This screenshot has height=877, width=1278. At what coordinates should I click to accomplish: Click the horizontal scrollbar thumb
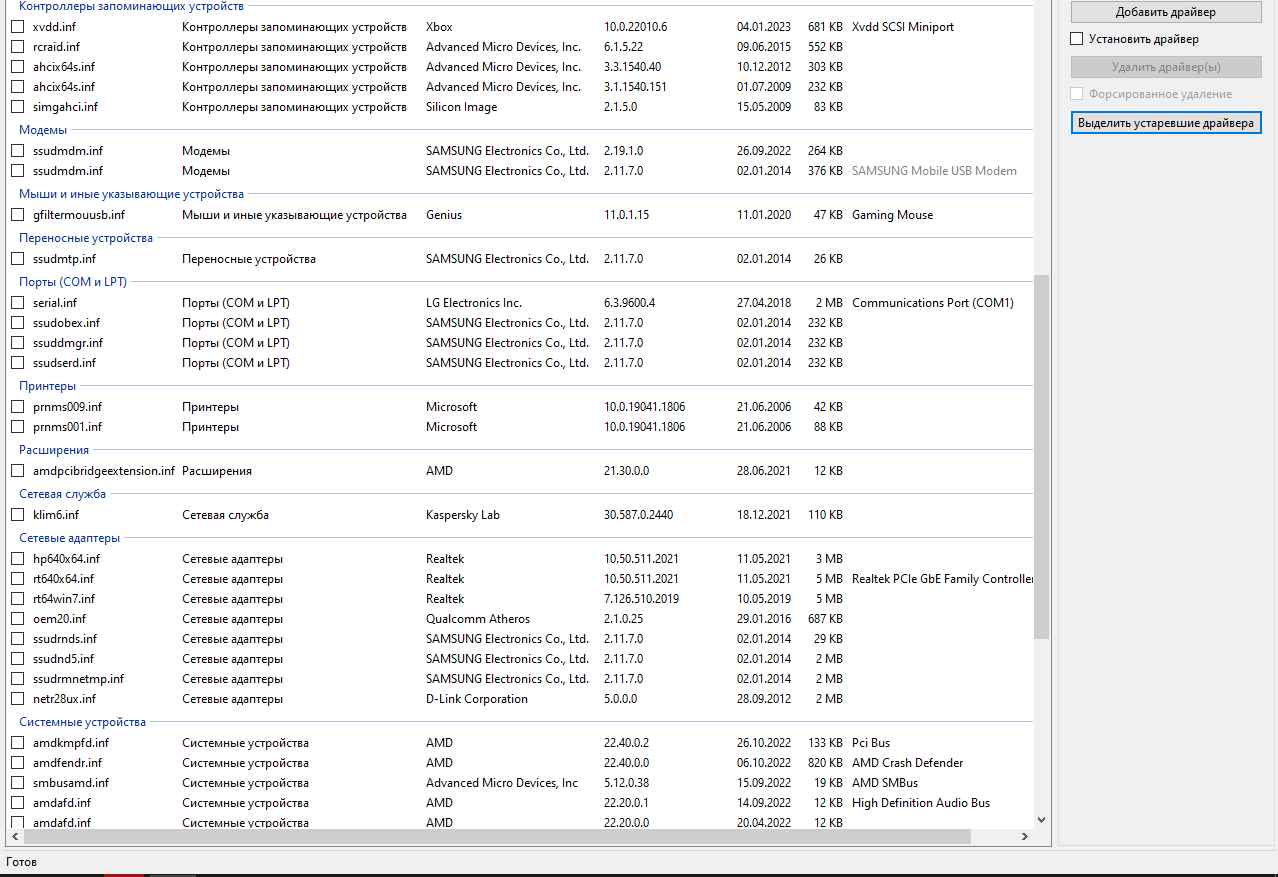point(498,836)
